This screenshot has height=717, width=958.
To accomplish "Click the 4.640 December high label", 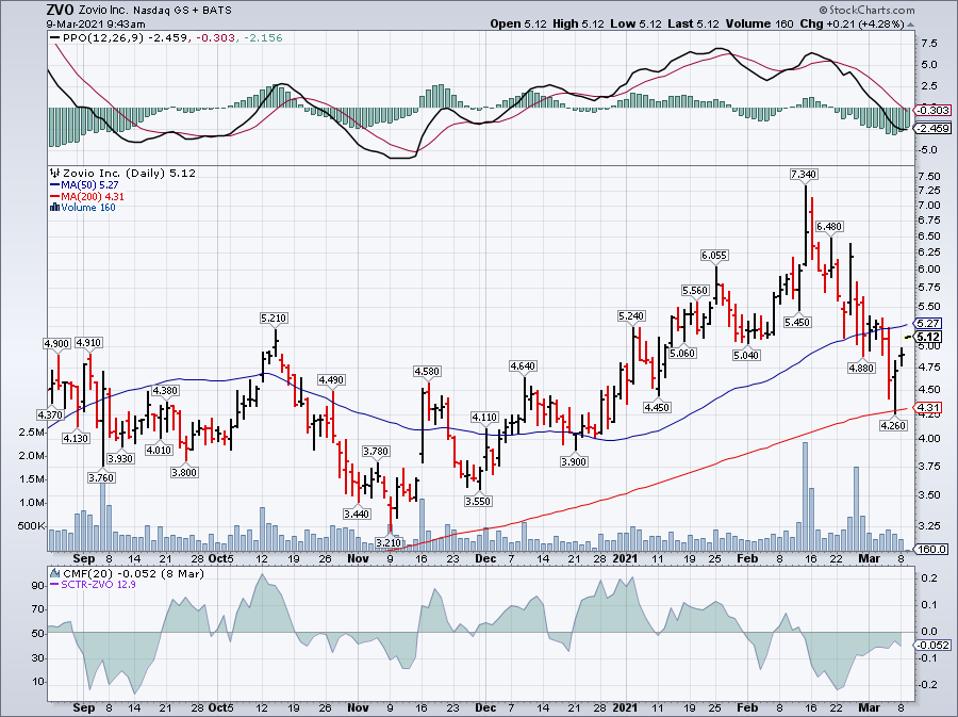I will [522, 366].
